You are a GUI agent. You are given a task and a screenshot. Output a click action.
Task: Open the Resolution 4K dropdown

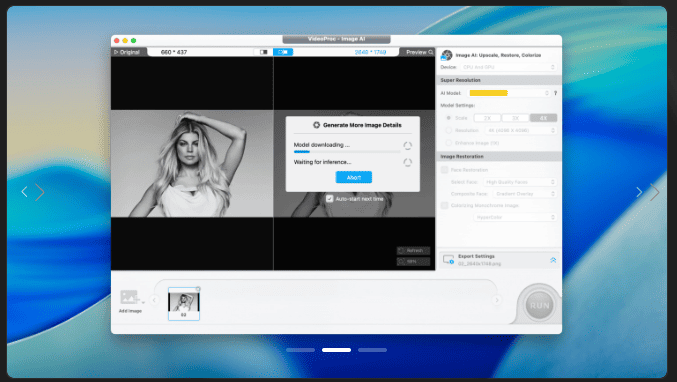(521, 130)
